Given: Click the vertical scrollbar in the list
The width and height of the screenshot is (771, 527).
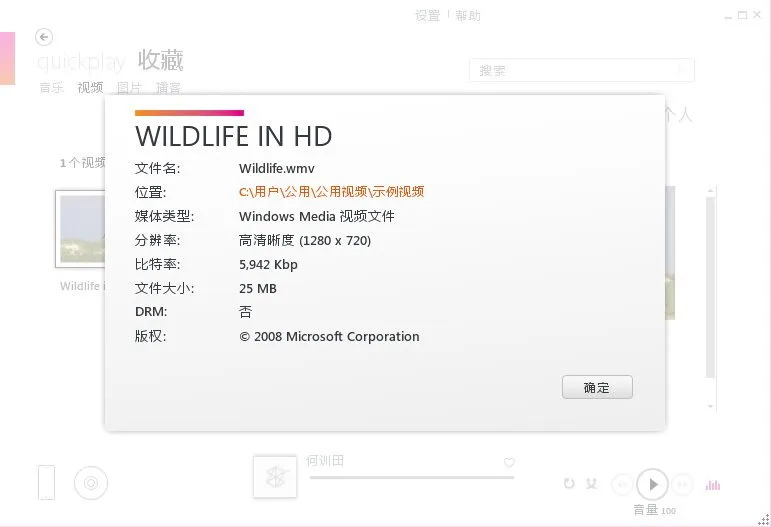Looking at the screenshot, I should coord(710,288).
